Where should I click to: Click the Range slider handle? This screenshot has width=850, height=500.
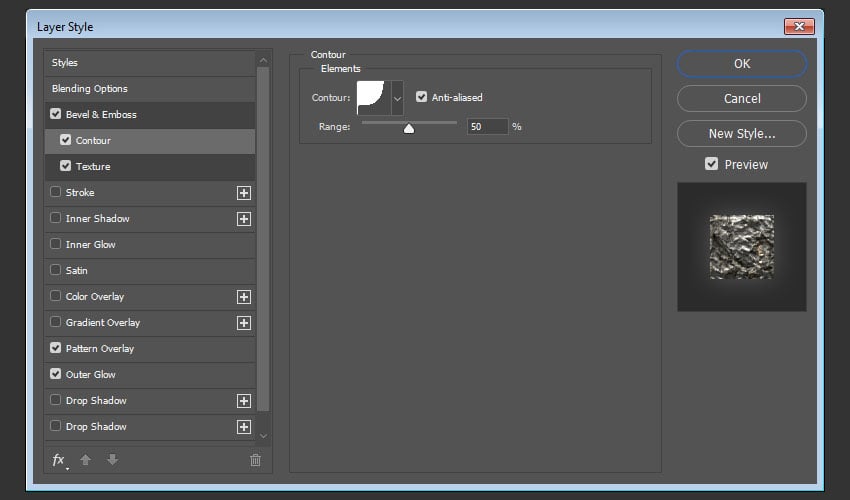tap(409, 128)
